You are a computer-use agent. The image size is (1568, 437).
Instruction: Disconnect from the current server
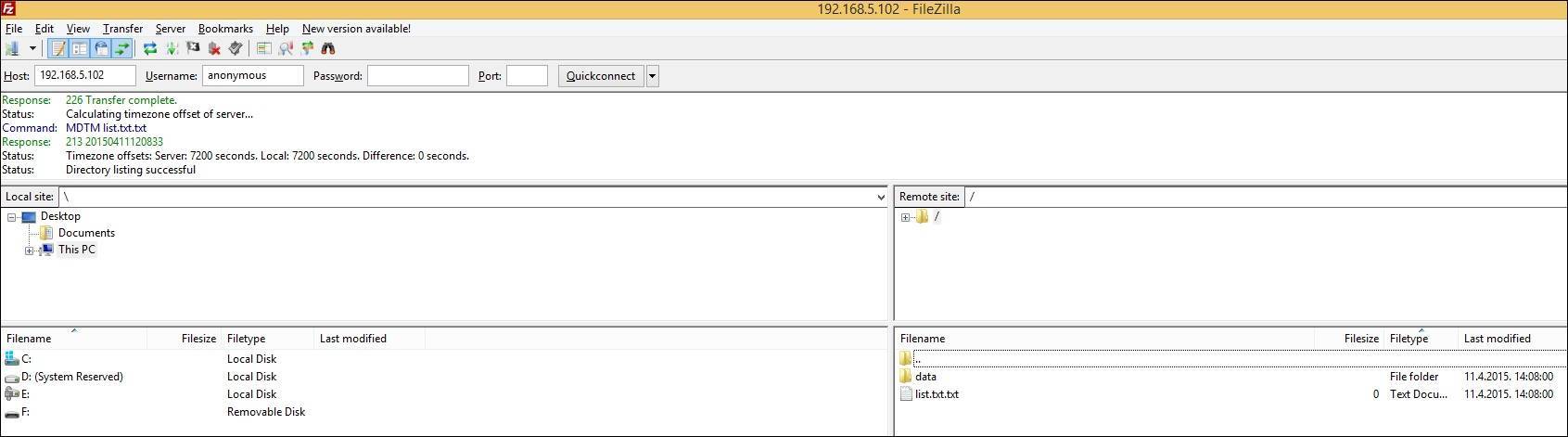coord(214,48)
